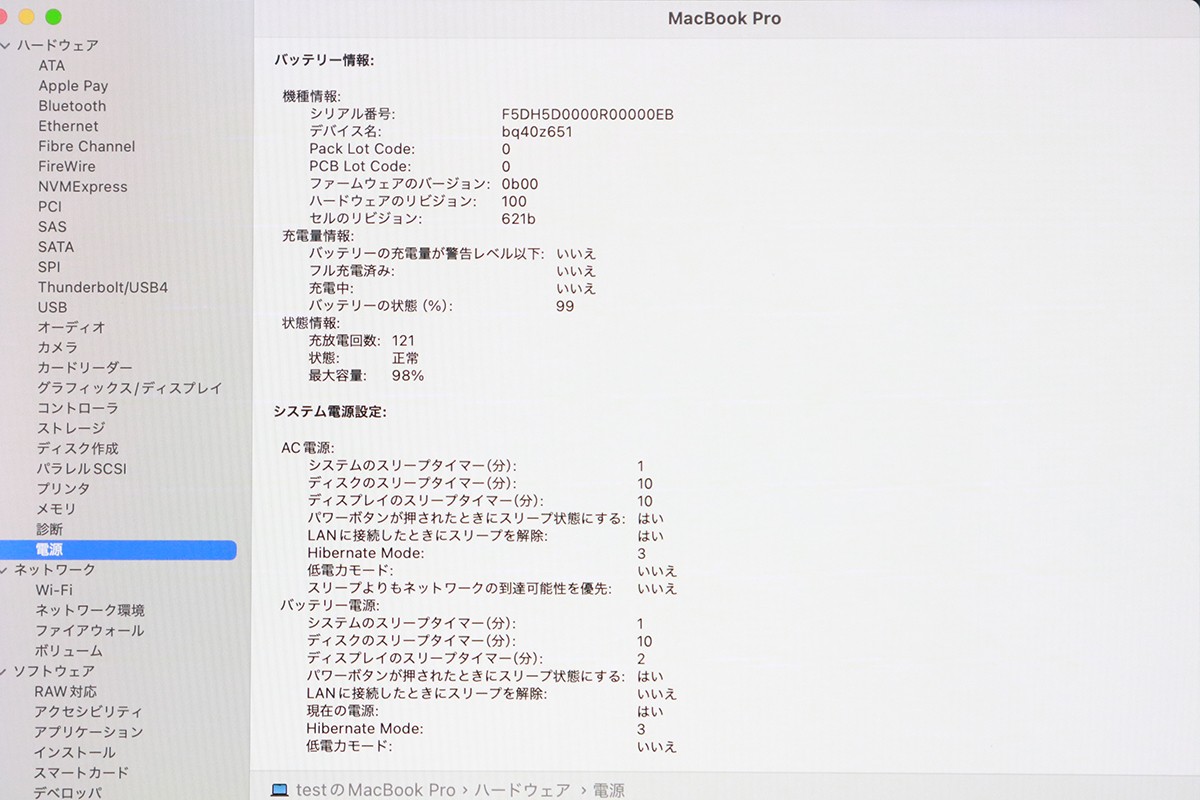
Task: Open Apple Pay in hardware list
Action: coord(73,86)
